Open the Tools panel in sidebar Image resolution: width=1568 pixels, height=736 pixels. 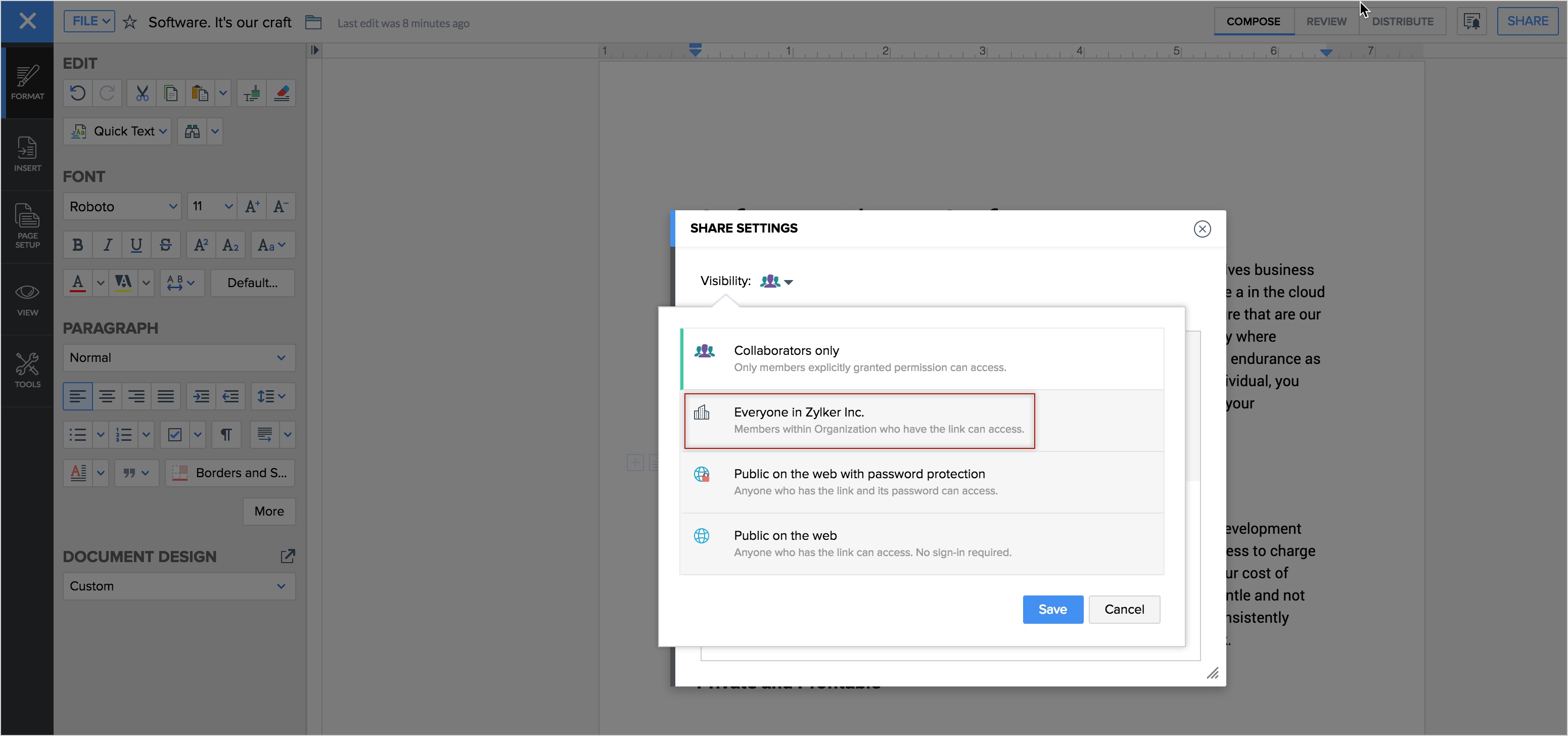27,370
